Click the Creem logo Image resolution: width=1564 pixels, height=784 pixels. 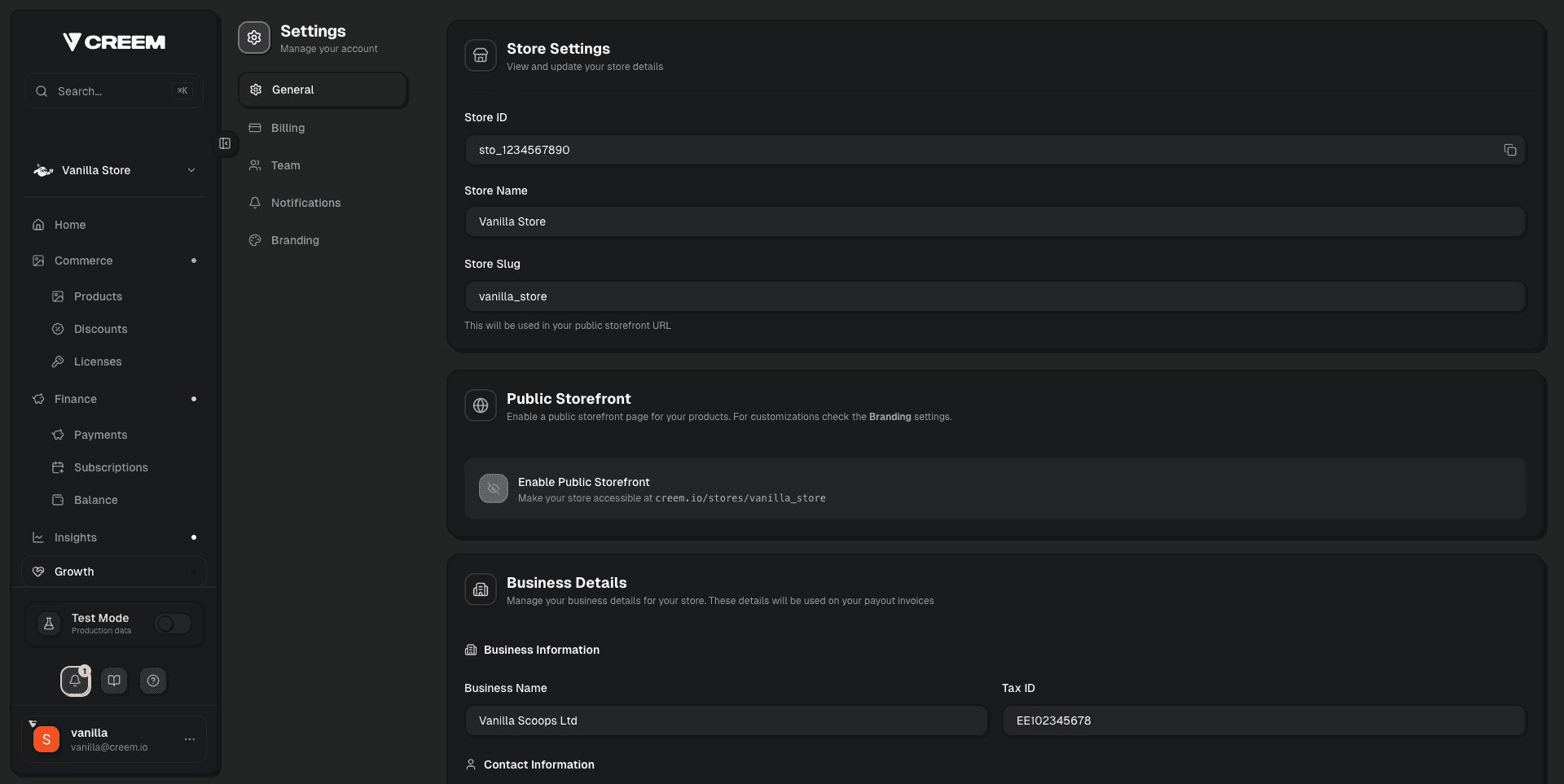tap(114, 42)
